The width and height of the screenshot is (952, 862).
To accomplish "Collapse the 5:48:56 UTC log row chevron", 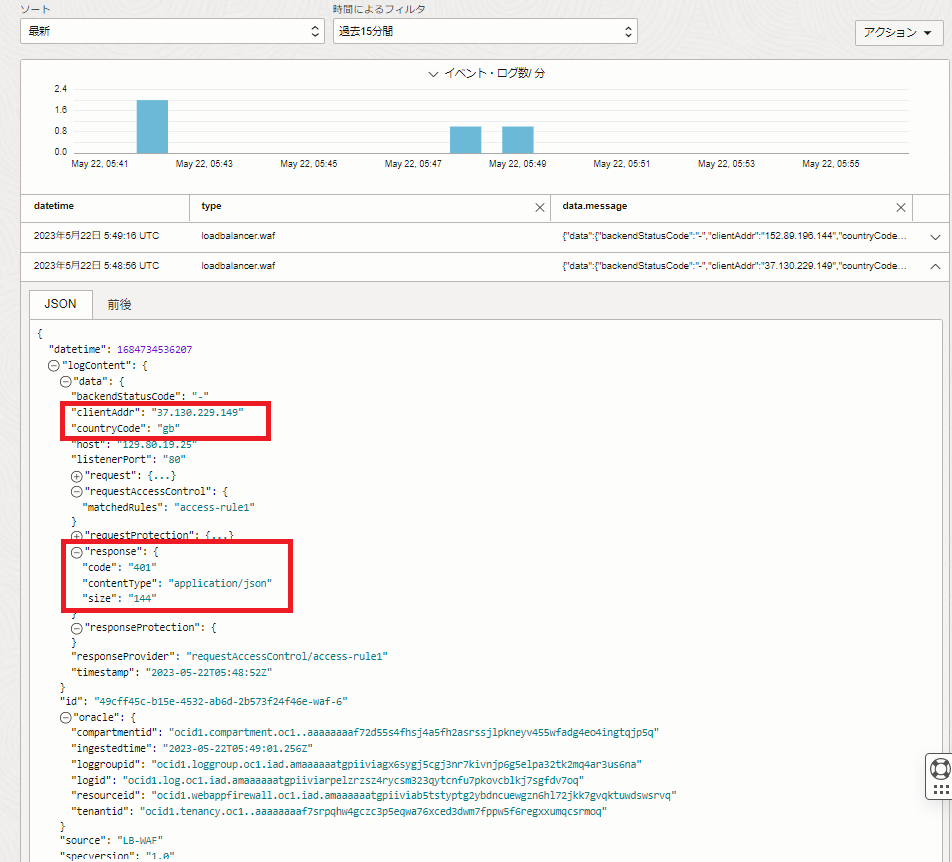I will coord(935,267).
